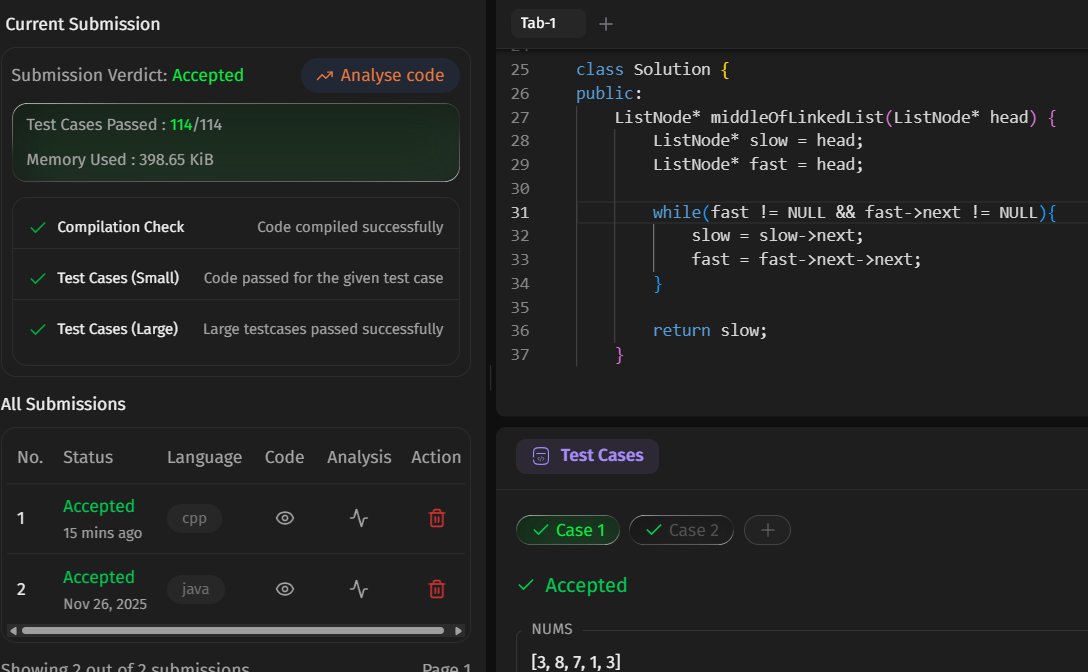
Task: Add a new editor tab with plus icon
Action: pos(606,24)
